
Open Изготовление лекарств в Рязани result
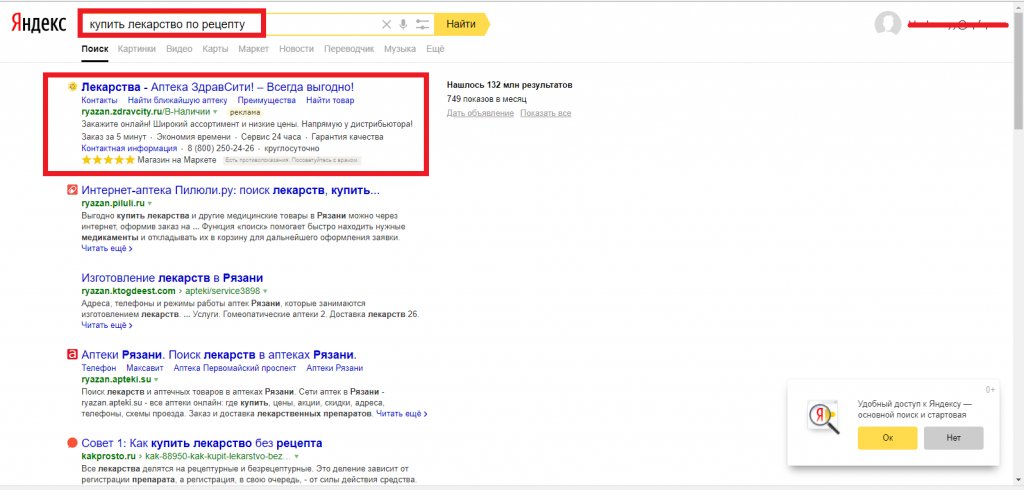tap(172, 278)
